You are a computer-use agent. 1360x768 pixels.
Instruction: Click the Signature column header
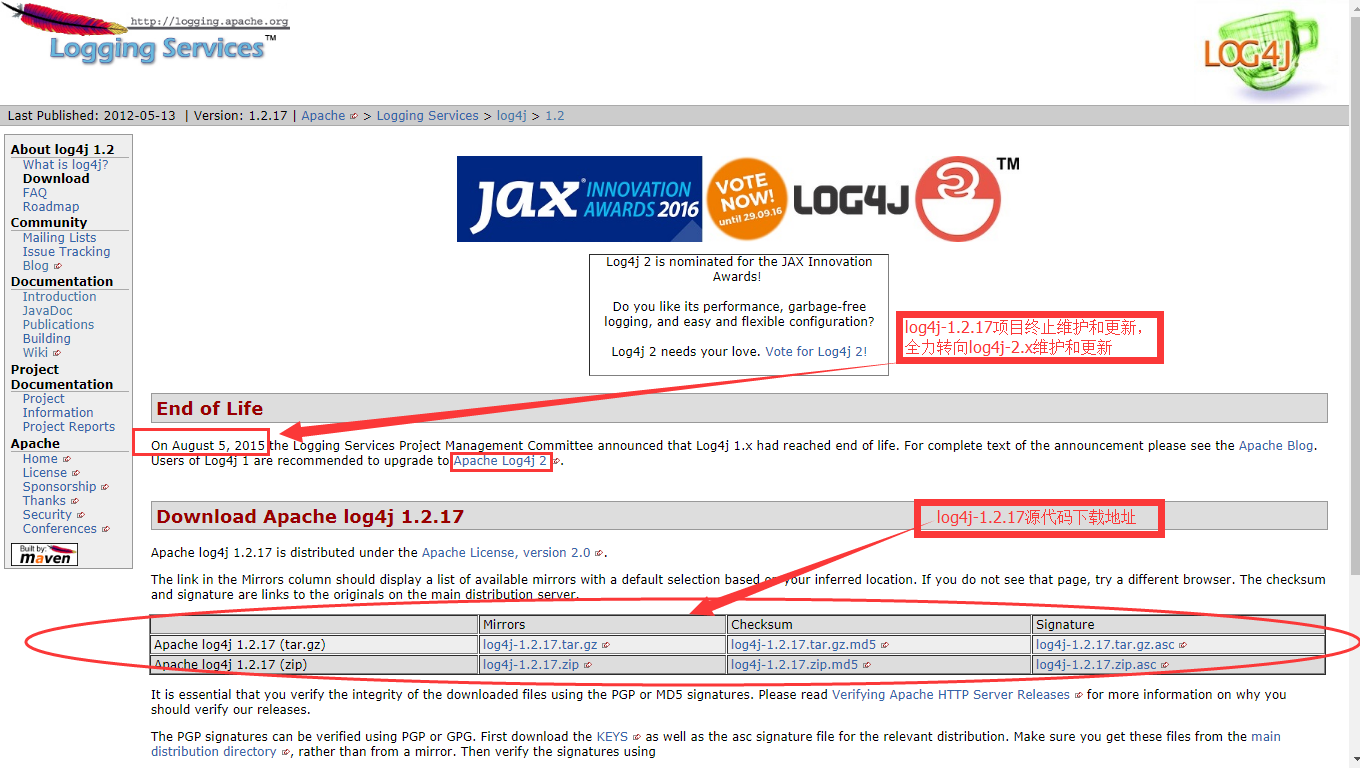click(1179, 625)
